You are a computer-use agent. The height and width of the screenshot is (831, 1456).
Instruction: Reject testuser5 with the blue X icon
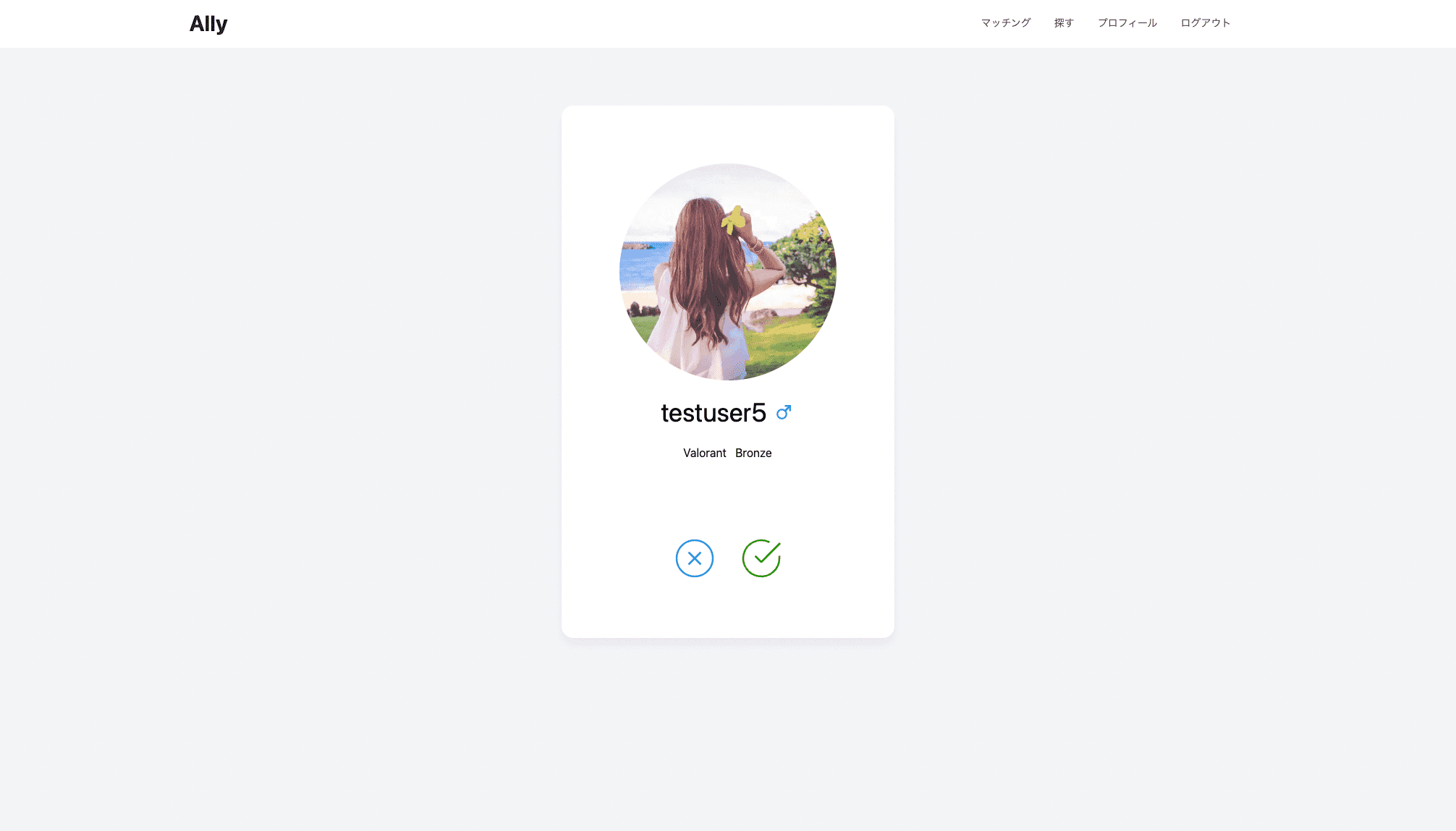pyautogui.click(x=694, y=558)
